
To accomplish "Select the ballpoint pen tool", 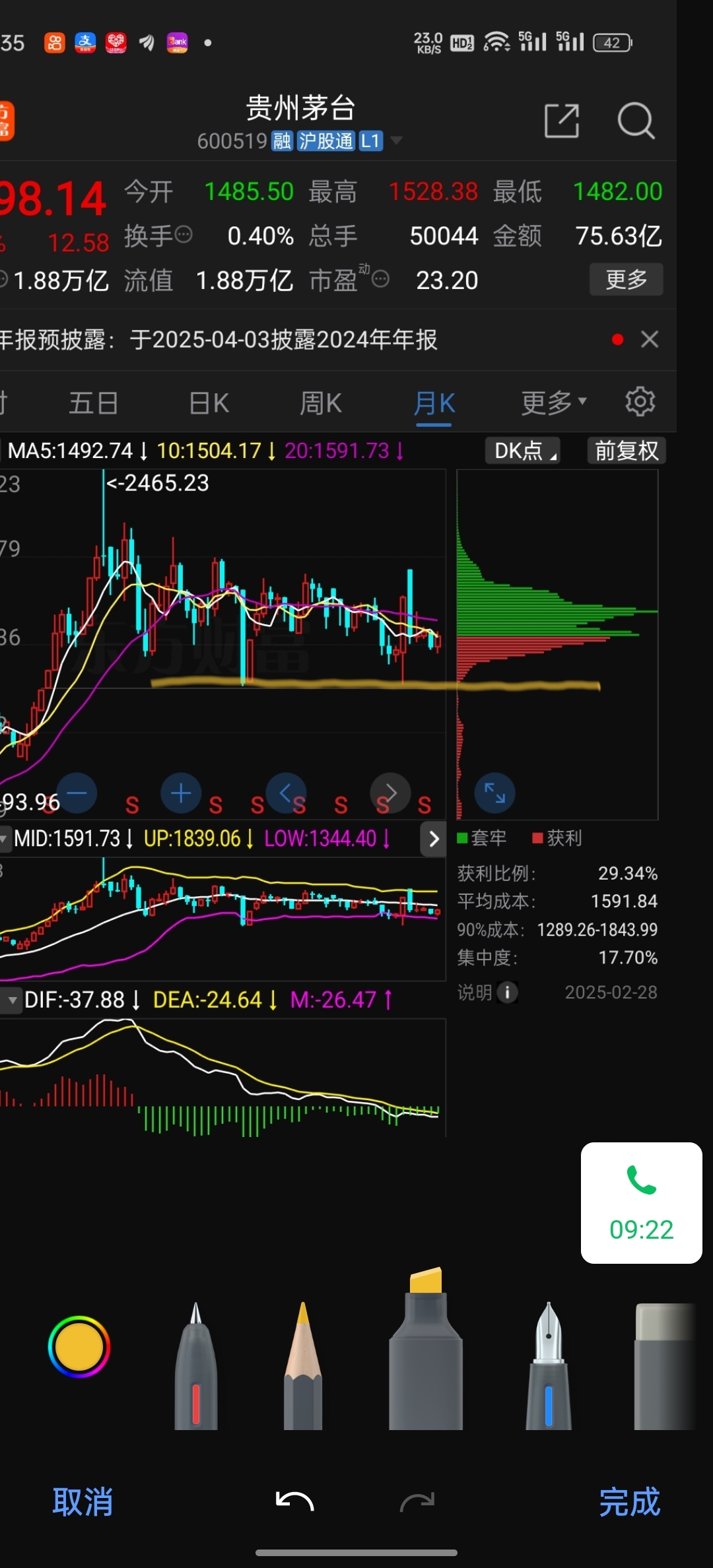I will point(196,1366).
